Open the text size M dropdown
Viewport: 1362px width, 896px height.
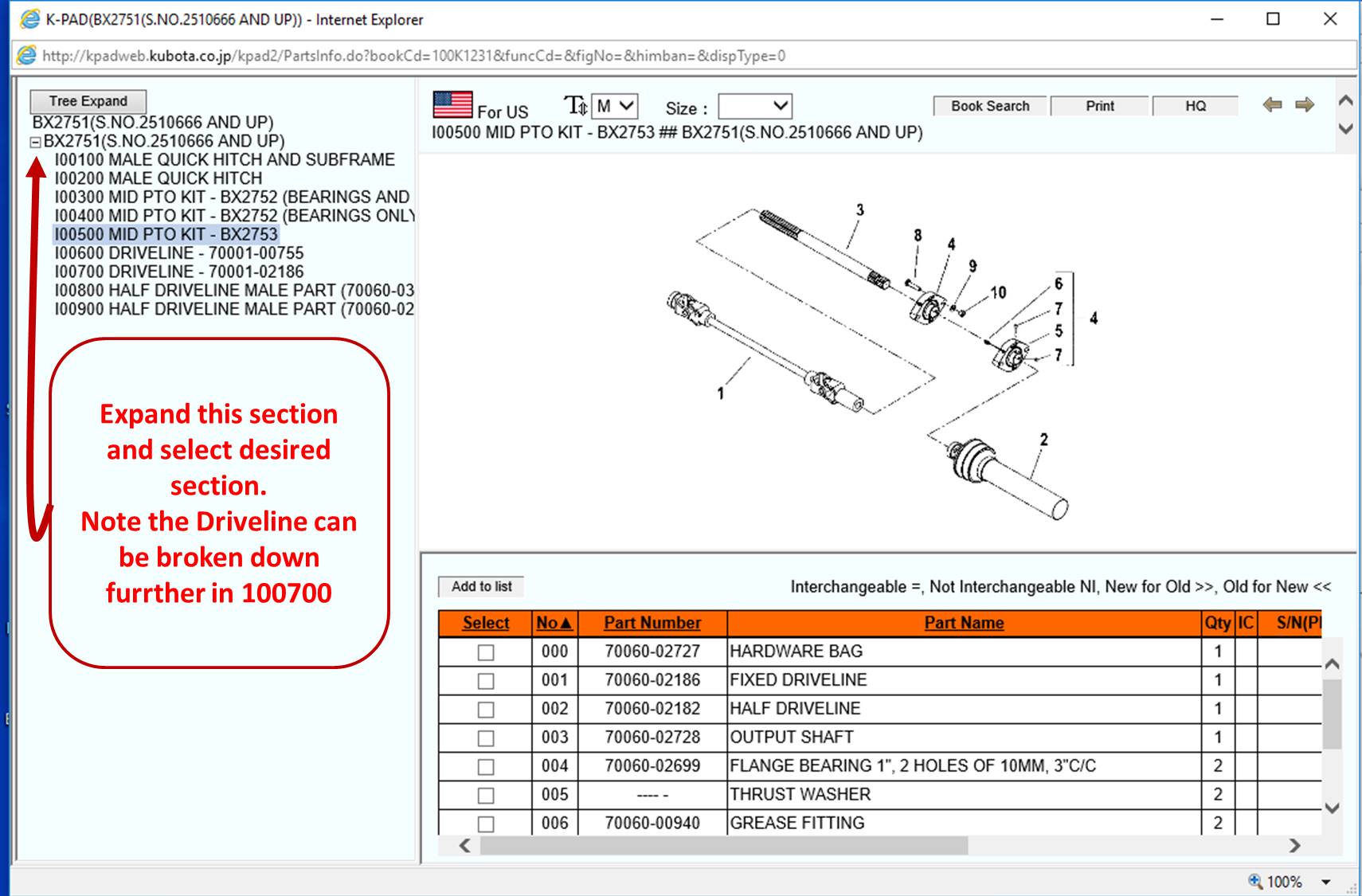[x=615, y=106]
